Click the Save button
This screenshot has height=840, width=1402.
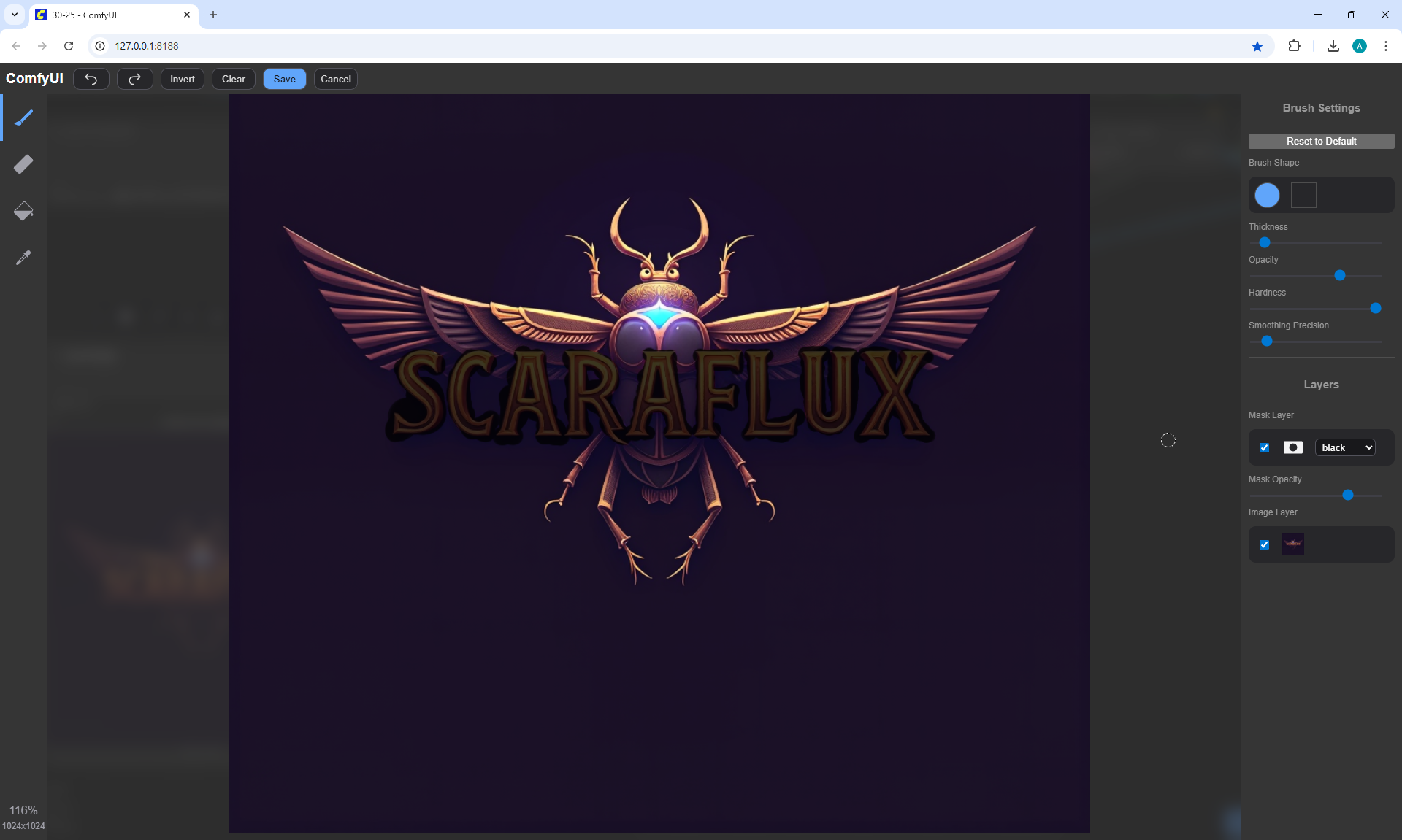tap(284, 79)
